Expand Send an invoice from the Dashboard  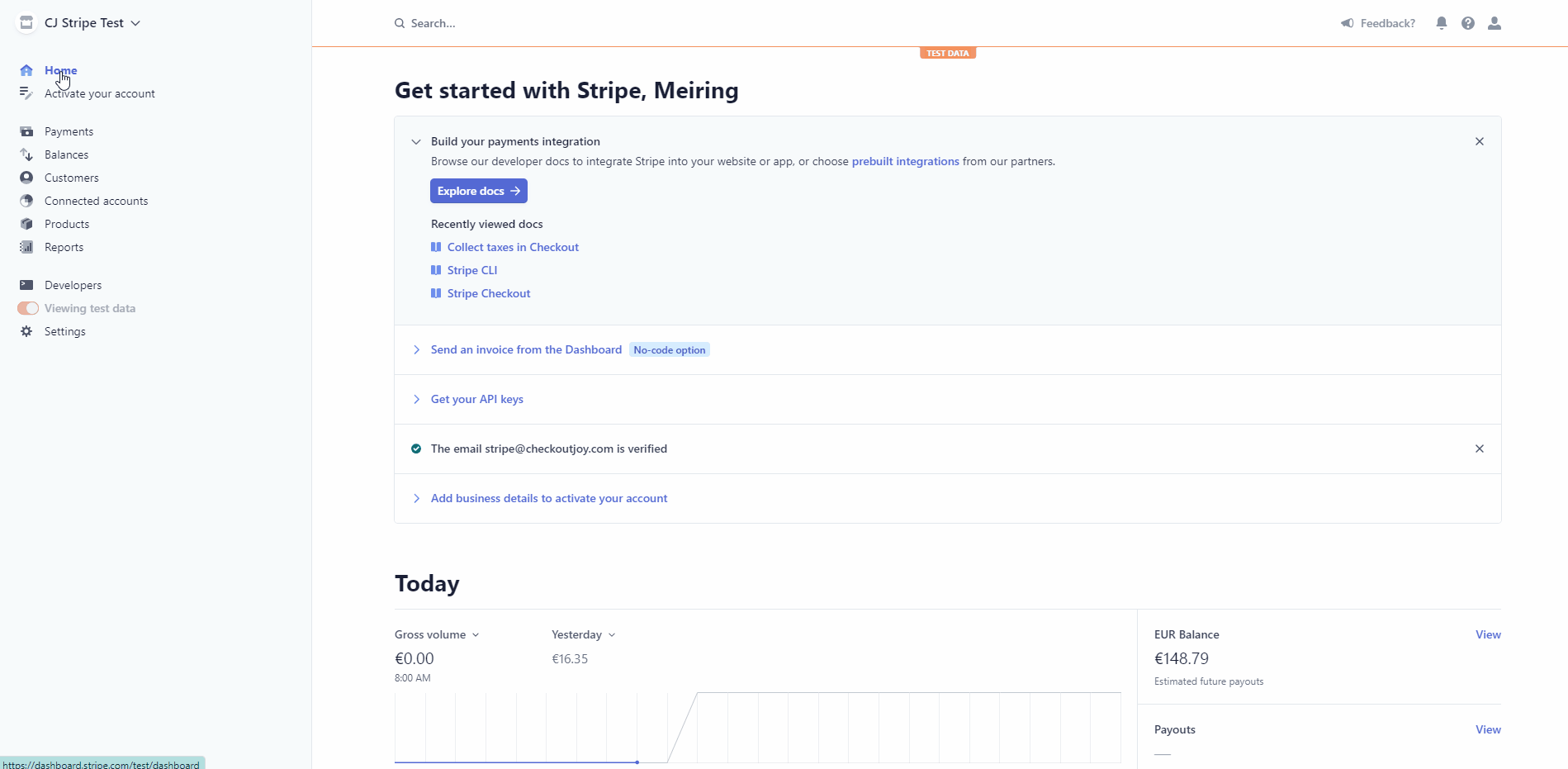point(416,350)
